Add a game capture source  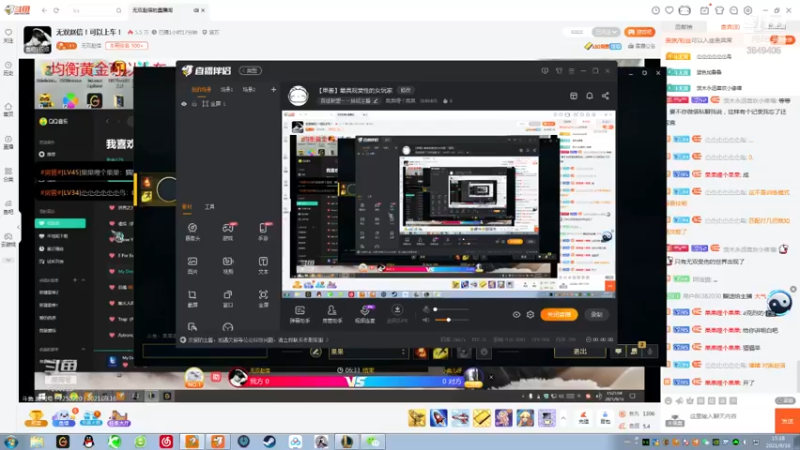click(228, 232)
